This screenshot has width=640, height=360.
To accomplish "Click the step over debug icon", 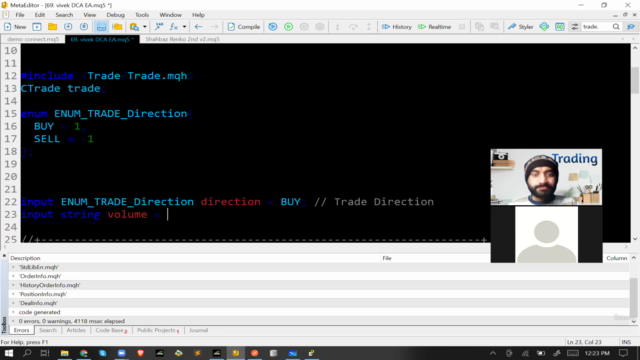I will 353,27.
